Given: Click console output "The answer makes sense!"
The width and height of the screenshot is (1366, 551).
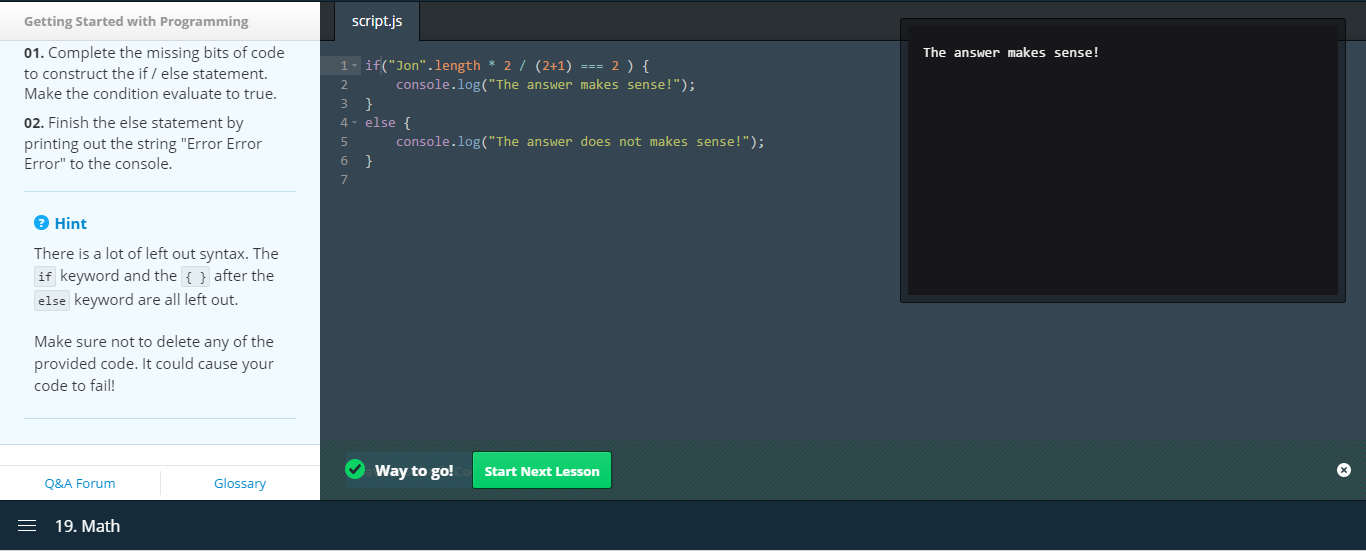Looking at the screenshot, I should [1011, 52].
